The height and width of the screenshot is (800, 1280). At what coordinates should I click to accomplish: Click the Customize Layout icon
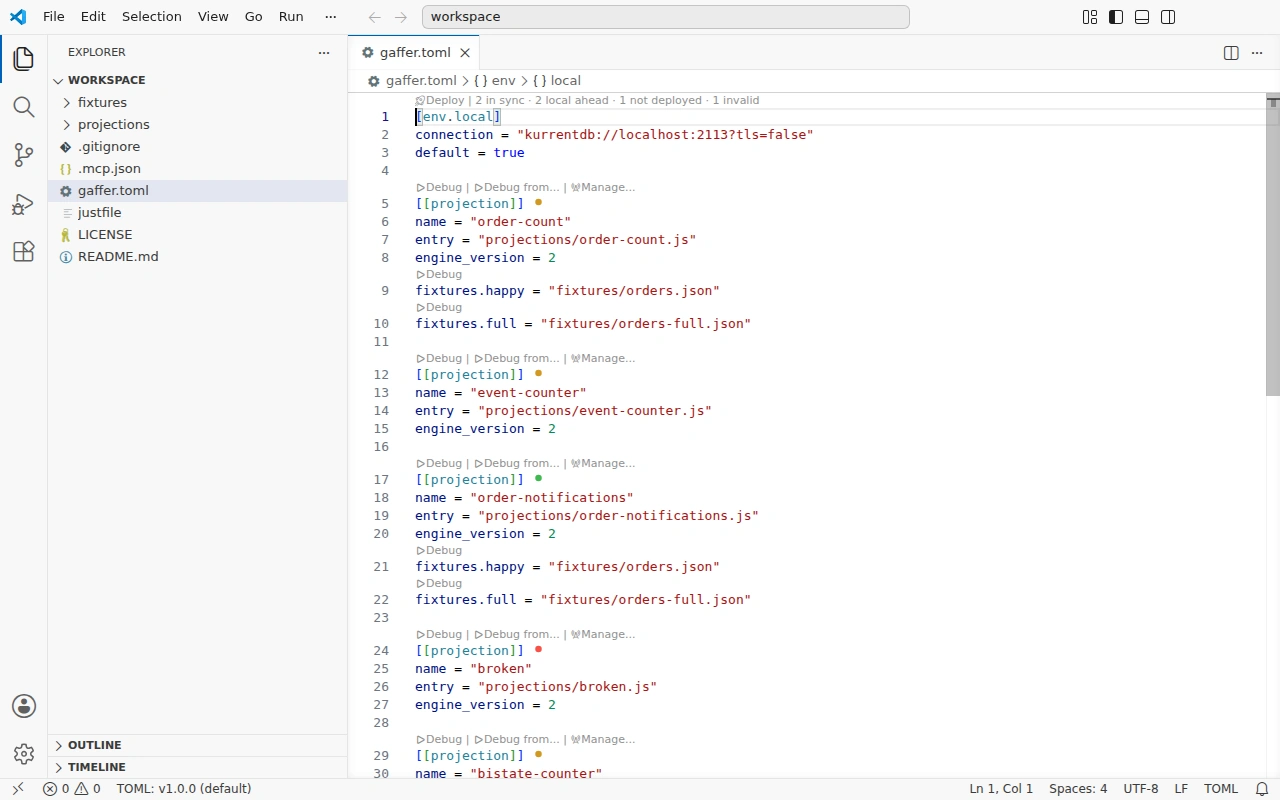pyautogui.click(x=1090, y=17)
